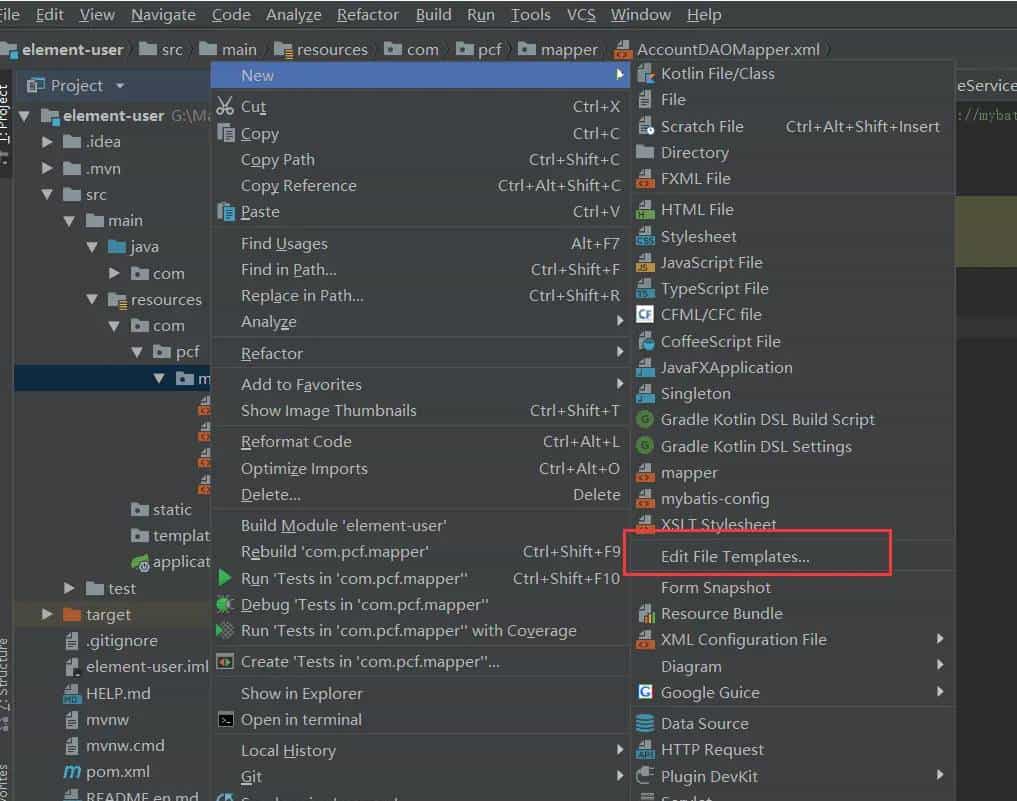Click the Kotlin File/Class icon

pyautogui.click(x=645, y=74)
